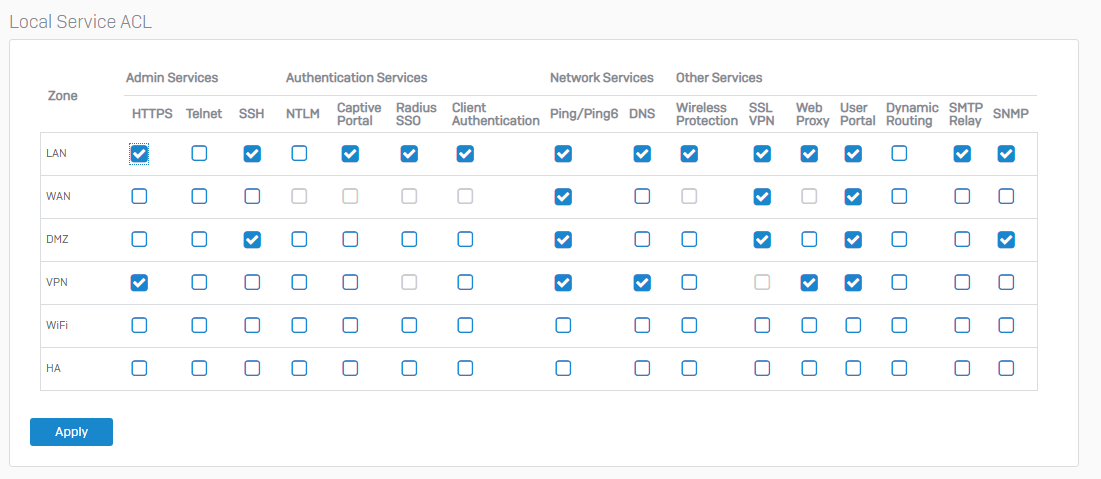Disable User Portal for the DMZ zone

click(853, 240)
